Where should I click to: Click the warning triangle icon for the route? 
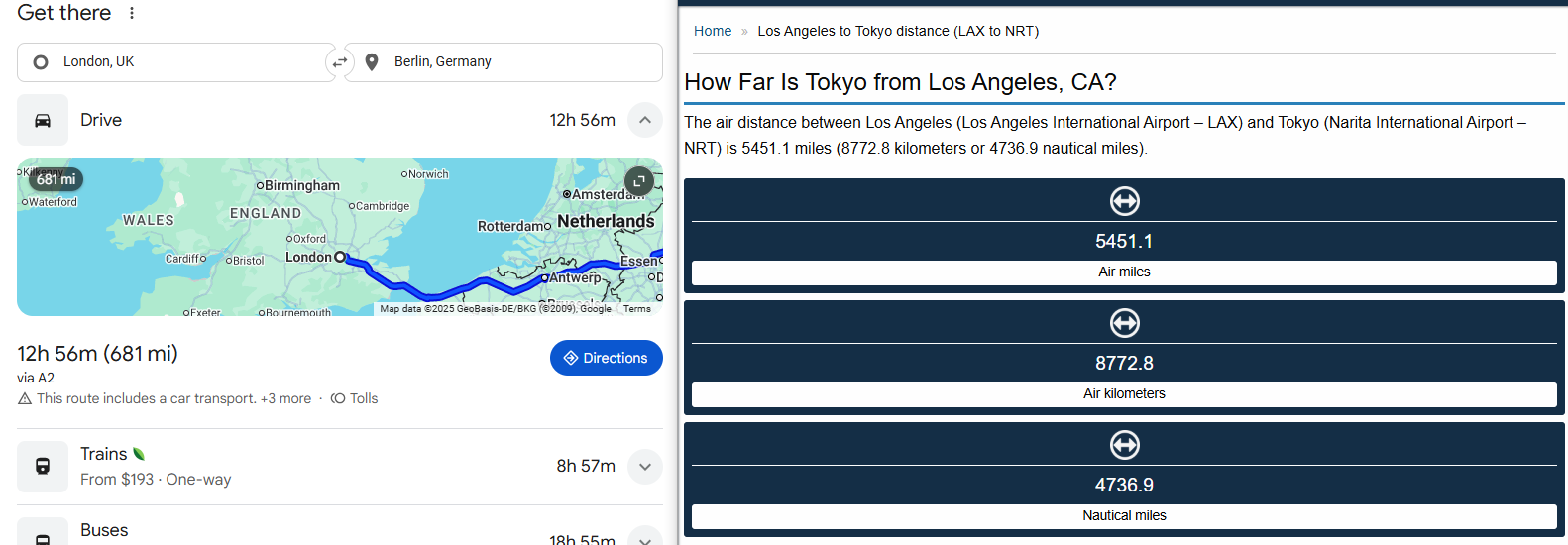(25, 398)
